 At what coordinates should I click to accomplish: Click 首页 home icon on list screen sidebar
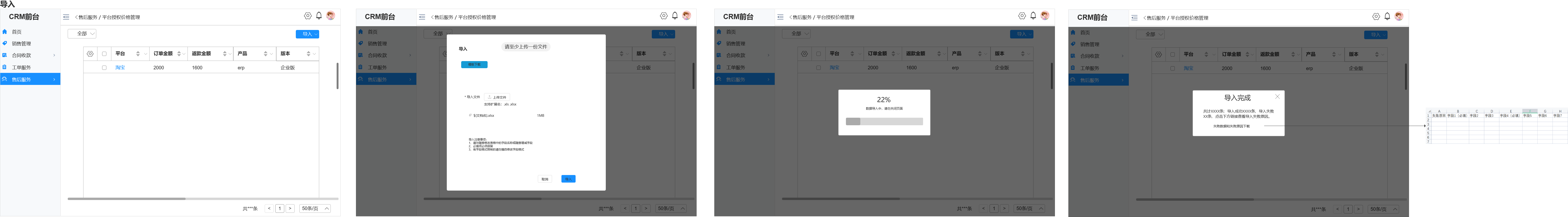5,32
